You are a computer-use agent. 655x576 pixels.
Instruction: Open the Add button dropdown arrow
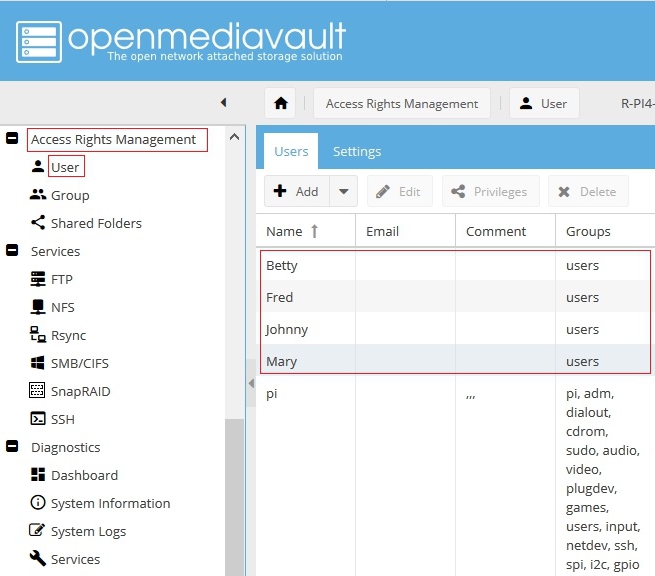pyautogui.click(x=343, y=192)
